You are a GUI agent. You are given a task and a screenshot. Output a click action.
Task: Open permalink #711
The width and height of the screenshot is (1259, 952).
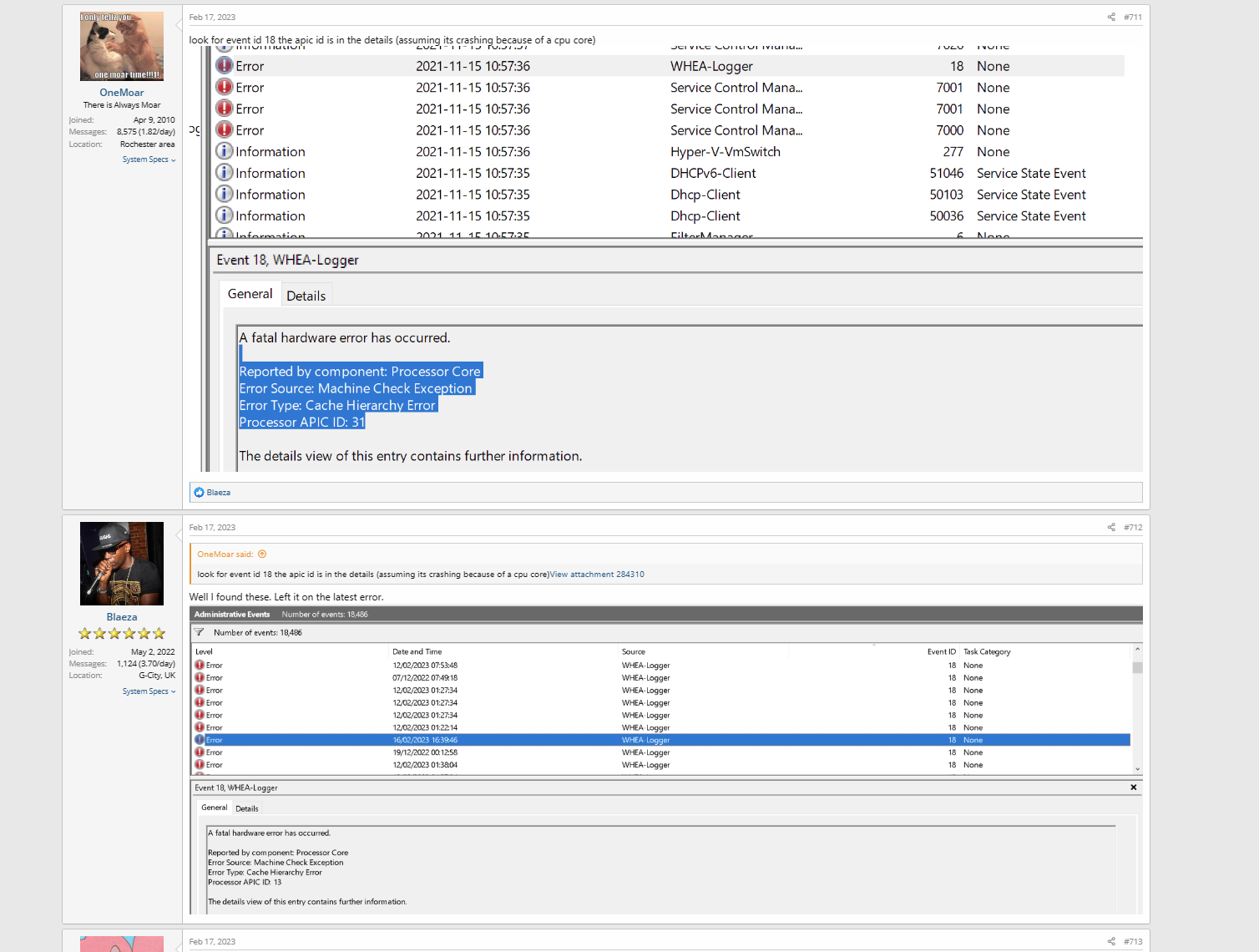[x=1133, y=17]
